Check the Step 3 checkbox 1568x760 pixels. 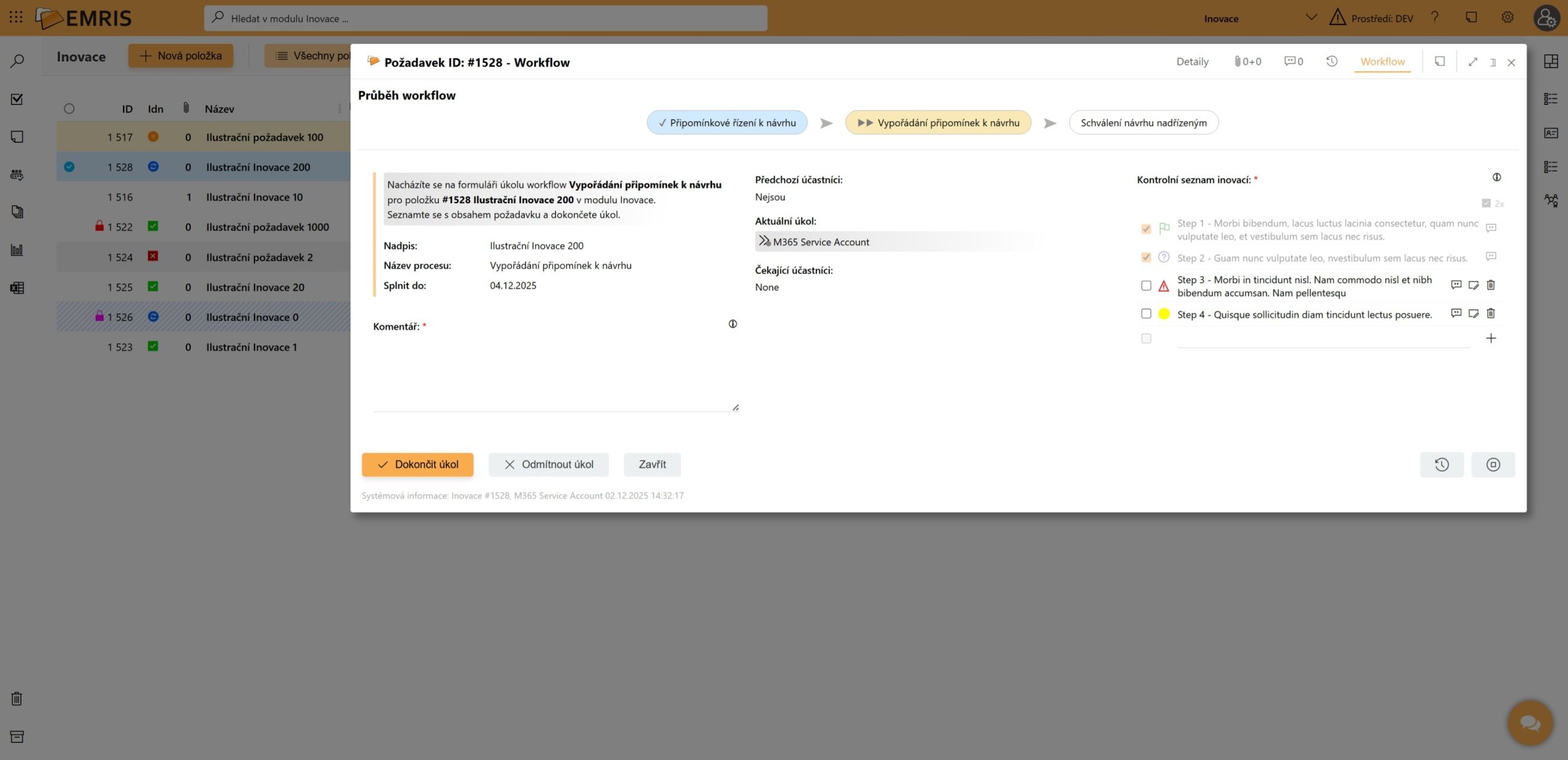click(x=1146, y=286)
